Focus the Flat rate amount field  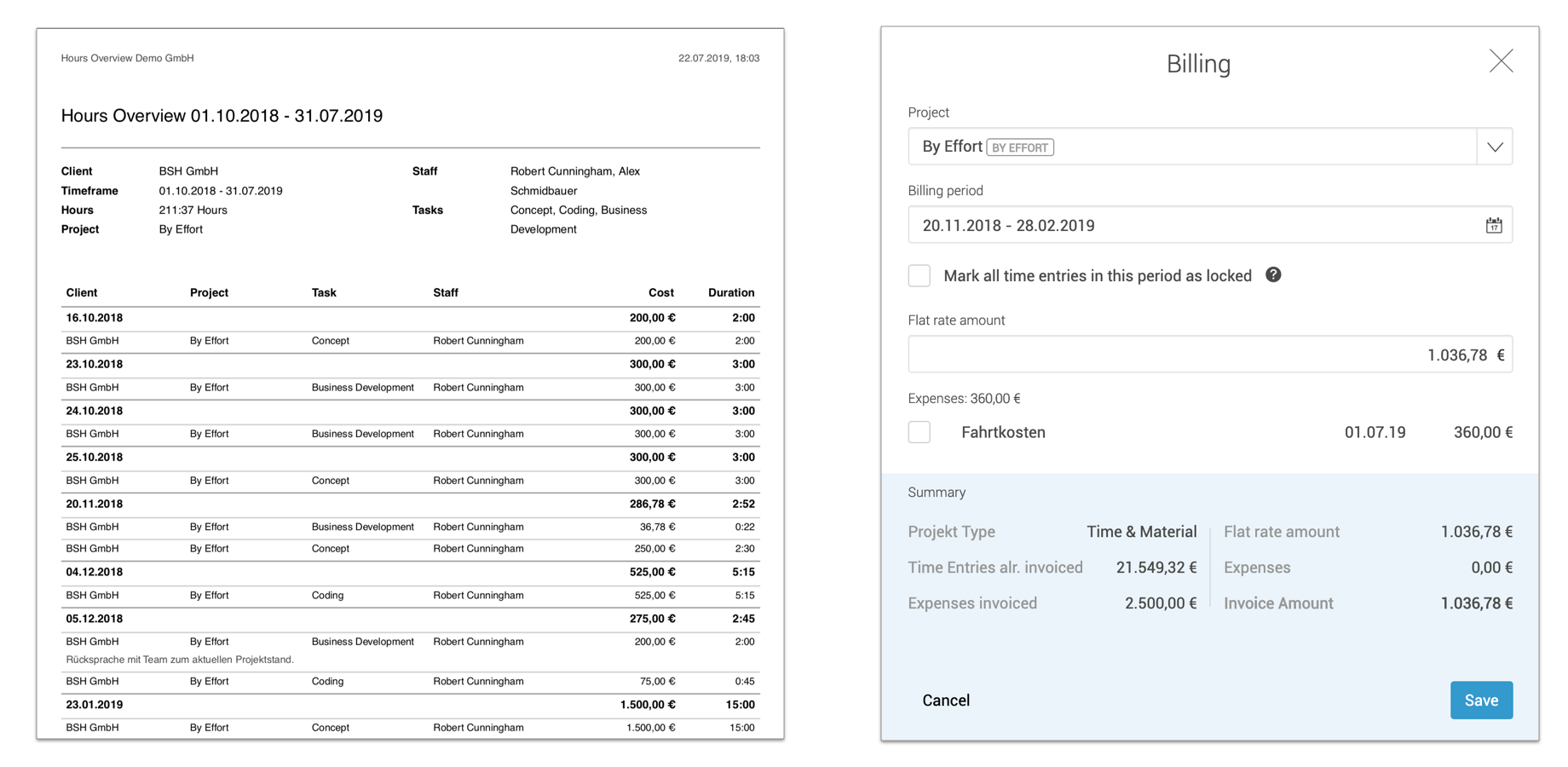[1208, 355]
